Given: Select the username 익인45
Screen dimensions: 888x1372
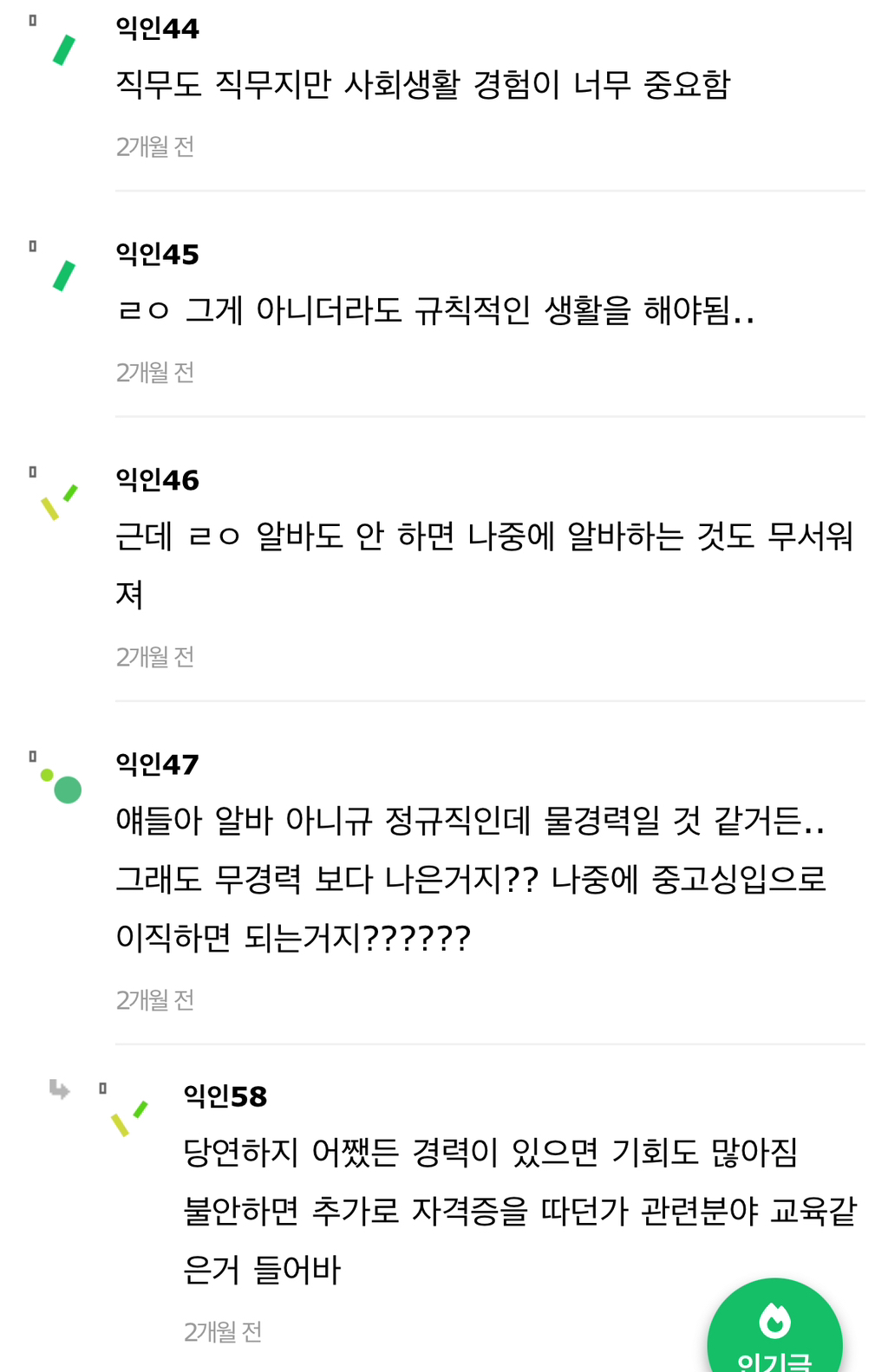Looking at the screenshot, I should 154,254.
